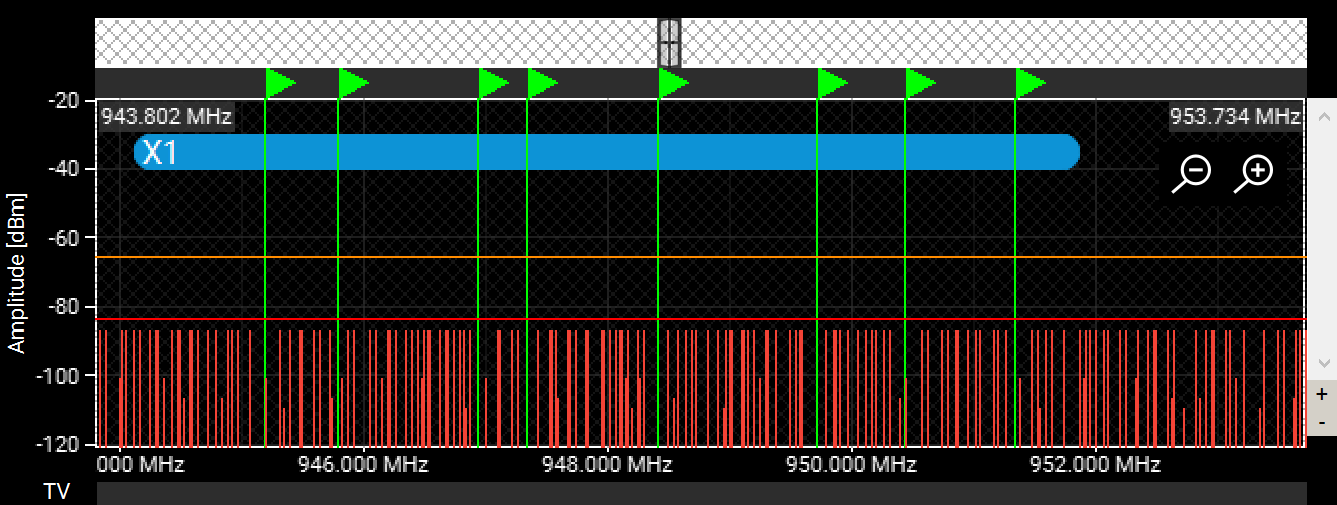Select the orange threshold line
The height and width of the screenshot is (505, 1337).
pyautogui.click(x=700, y=257)
